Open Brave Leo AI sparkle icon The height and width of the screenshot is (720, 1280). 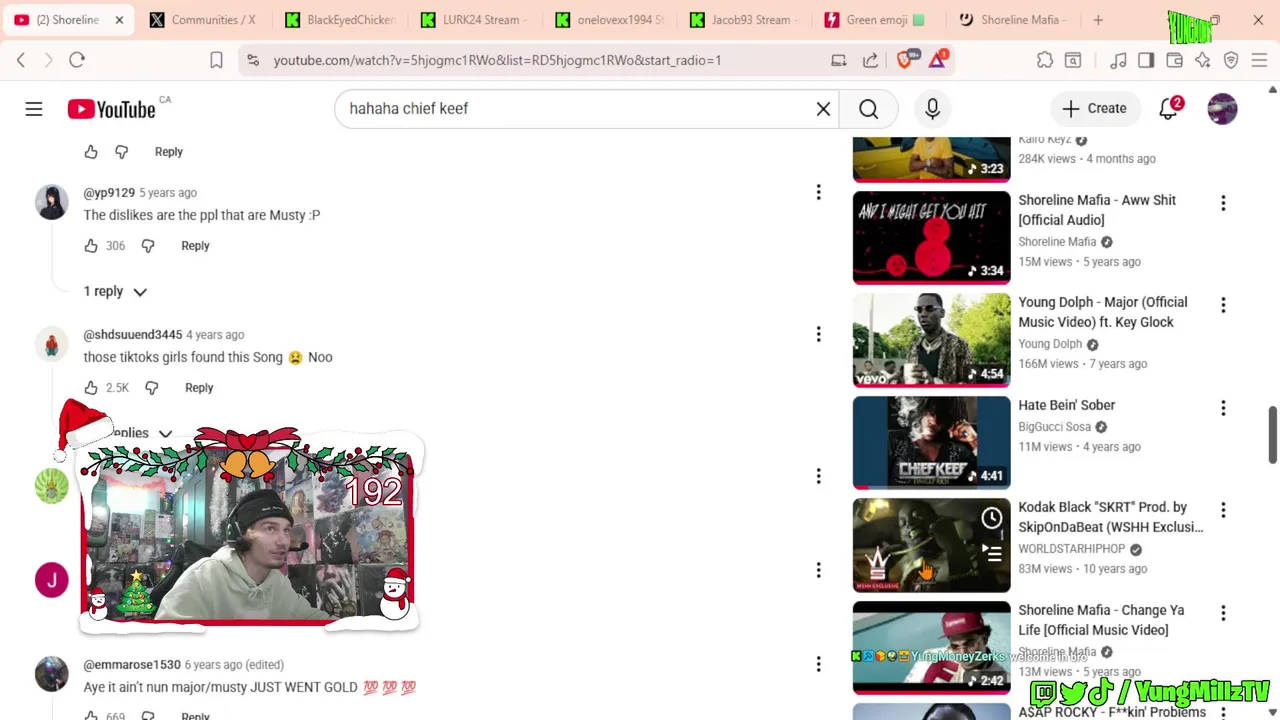tap(1202, 60)
